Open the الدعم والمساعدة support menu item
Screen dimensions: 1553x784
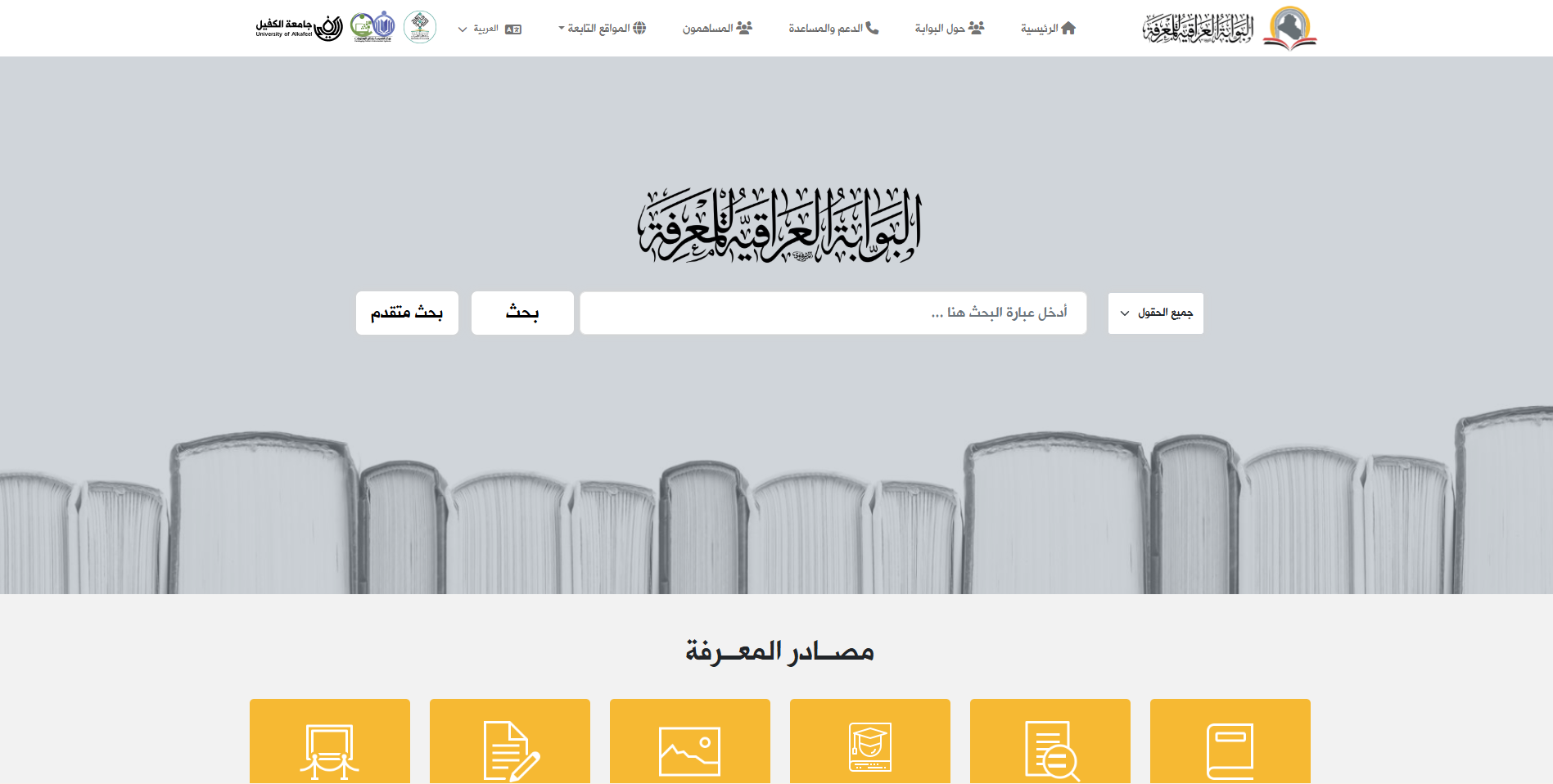click(833, 28)
